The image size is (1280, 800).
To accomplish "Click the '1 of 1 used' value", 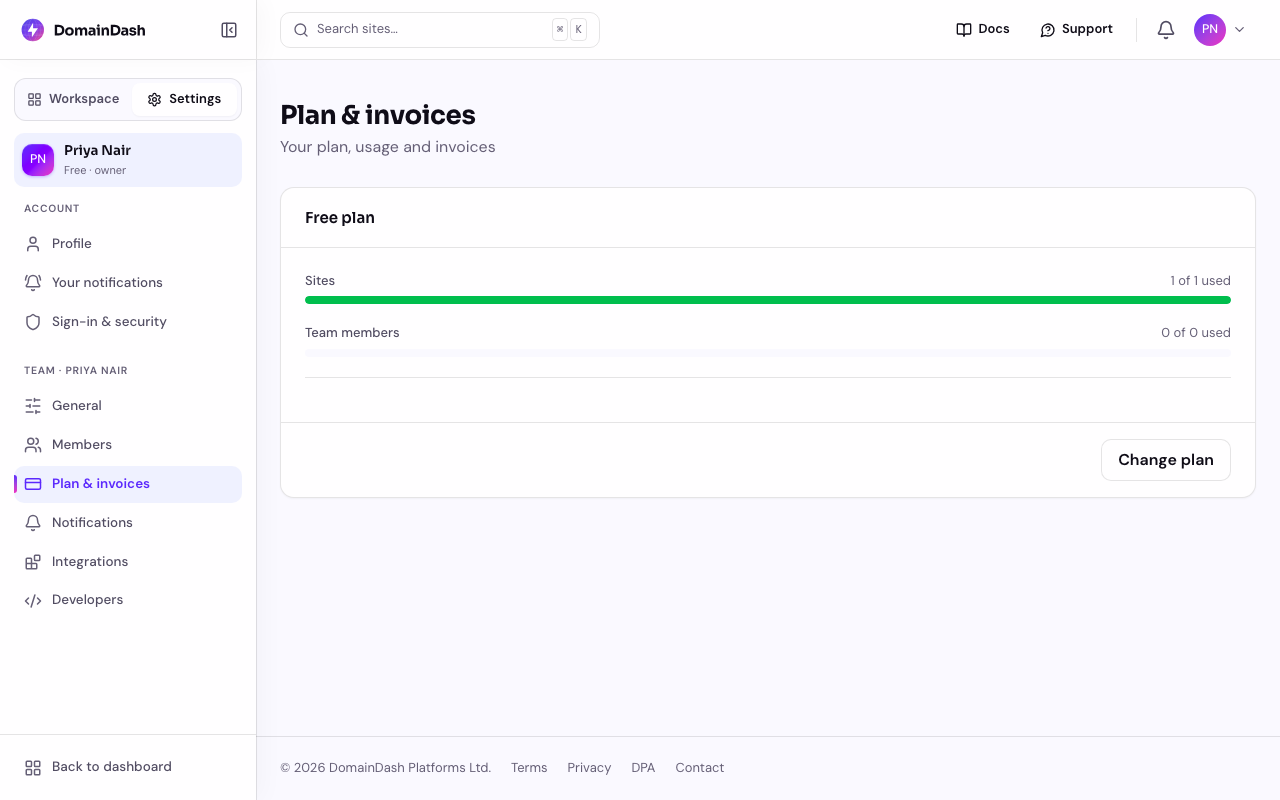I will pyautogui.click(x=1200, y=281).
